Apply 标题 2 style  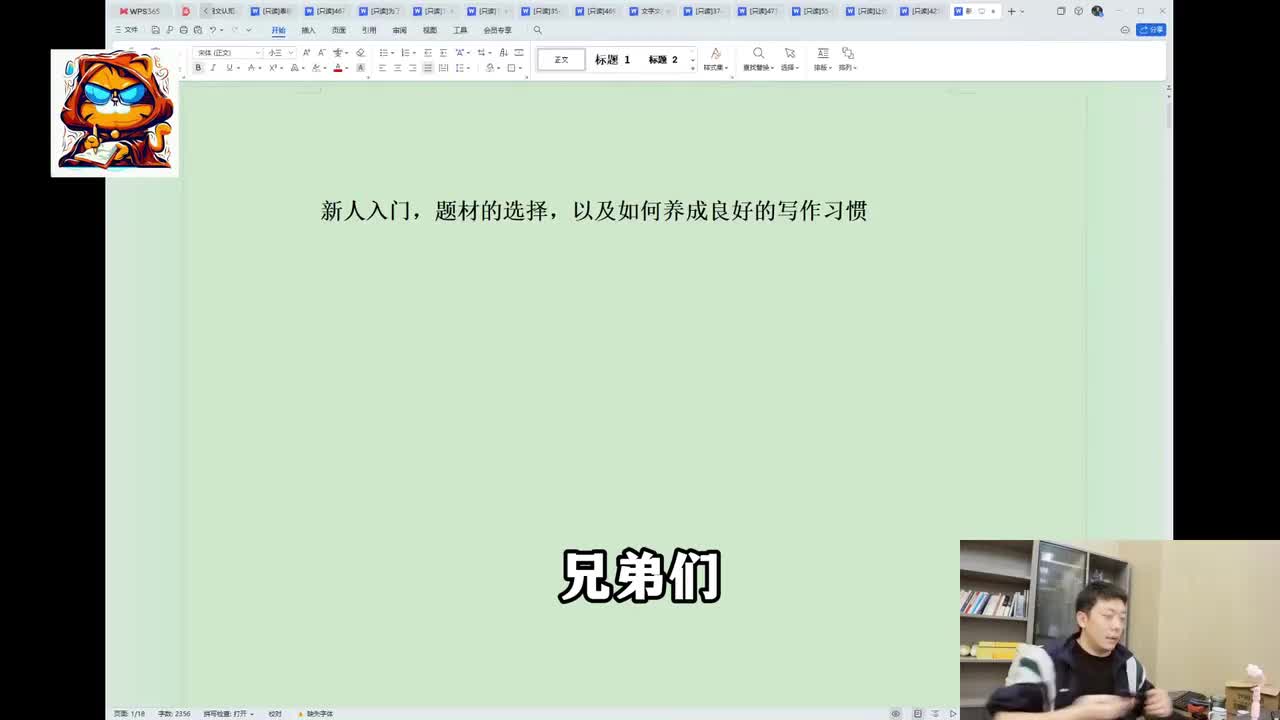pyautogui.click(x=663, y=59)
